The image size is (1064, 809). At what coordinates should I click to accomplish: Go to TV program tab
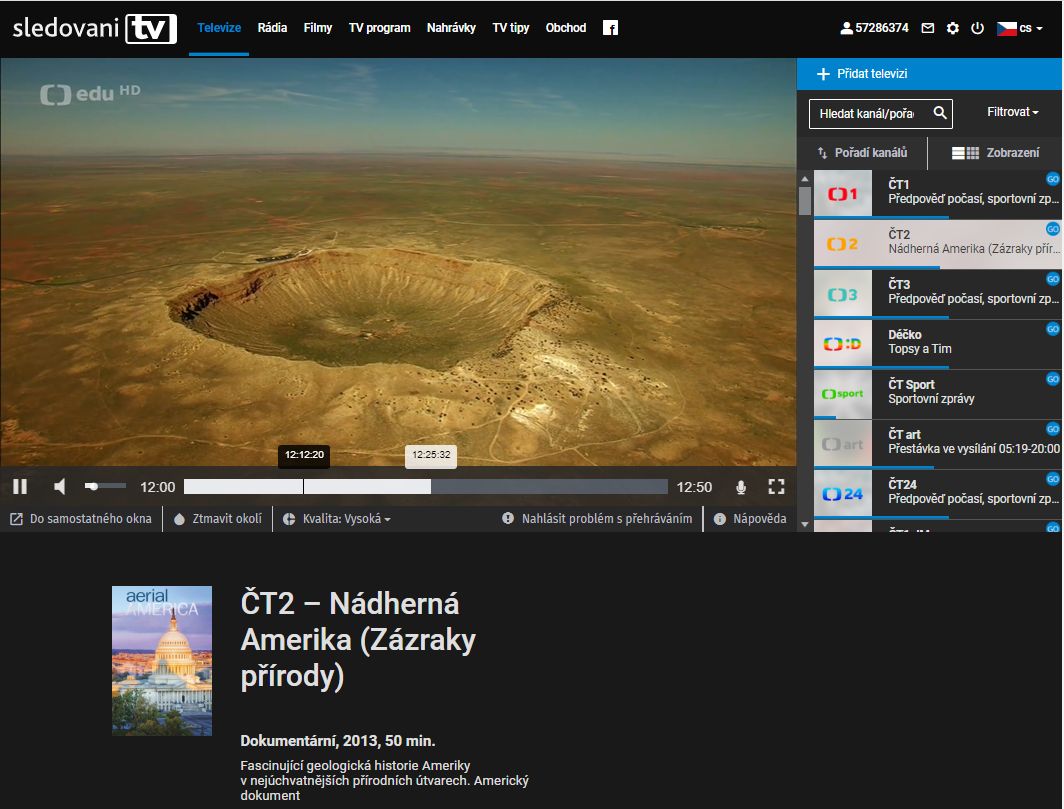[379, 28]
